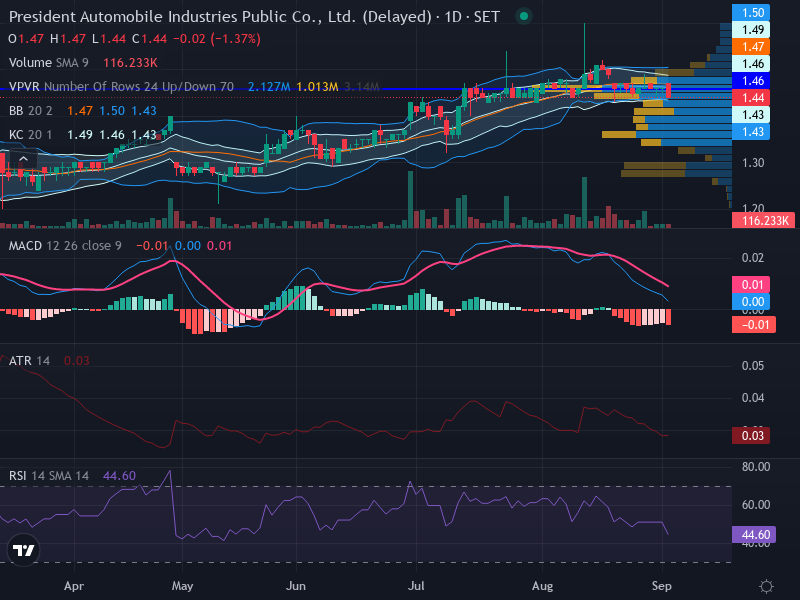The height and width of the screenshot is (600, 800).
Task: Click the 80.00 RSI scale value
Action: click(x=756, y=467)
